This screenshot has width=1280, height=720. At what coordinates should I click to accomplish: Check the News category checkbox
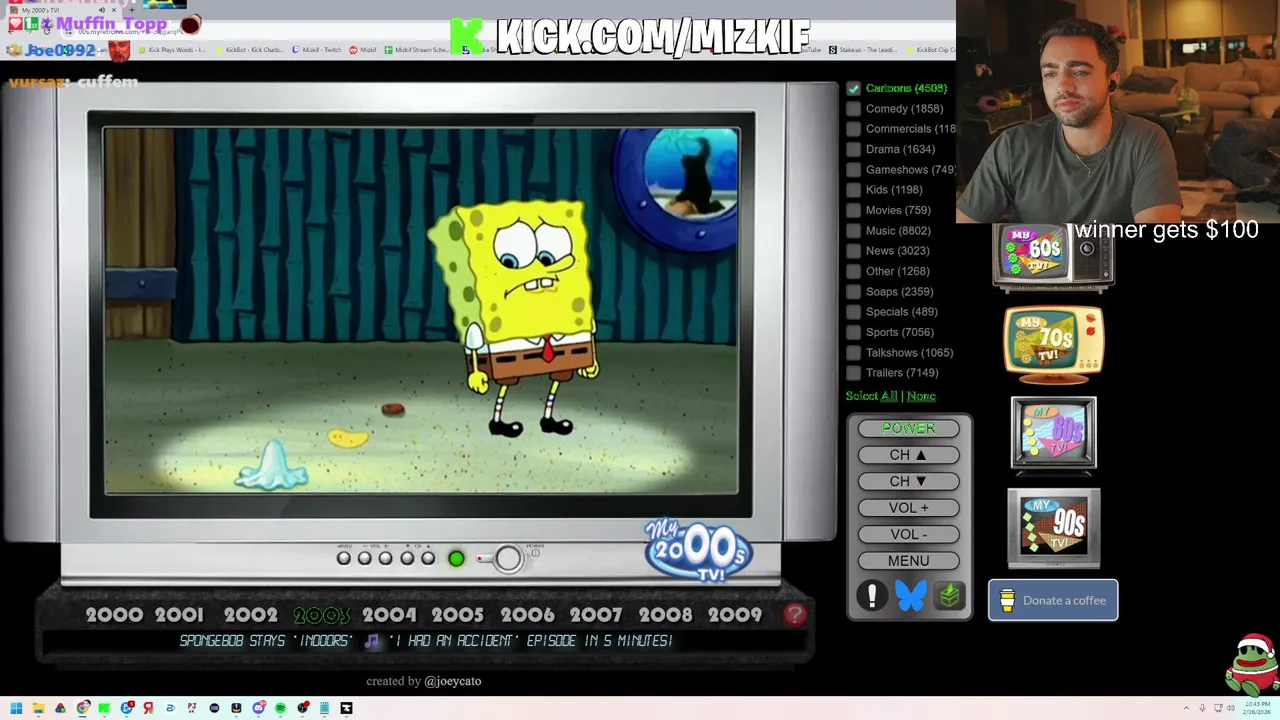[853, 251]
